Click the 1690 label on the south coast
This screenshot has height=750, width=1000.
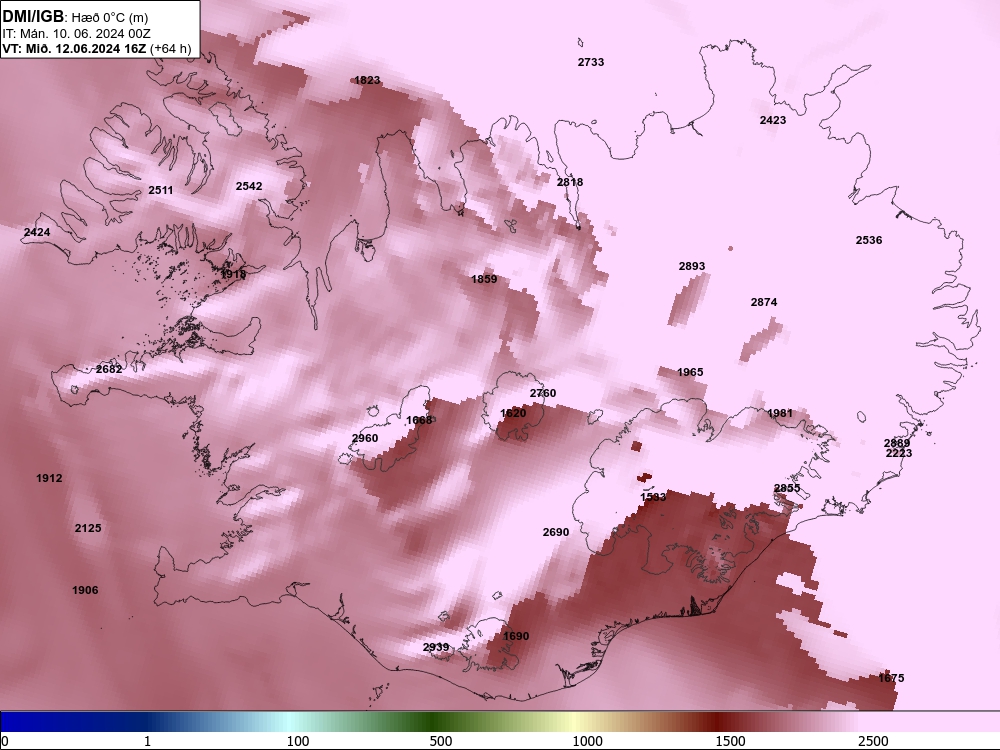pyautogui.click(x=516, y=636)
